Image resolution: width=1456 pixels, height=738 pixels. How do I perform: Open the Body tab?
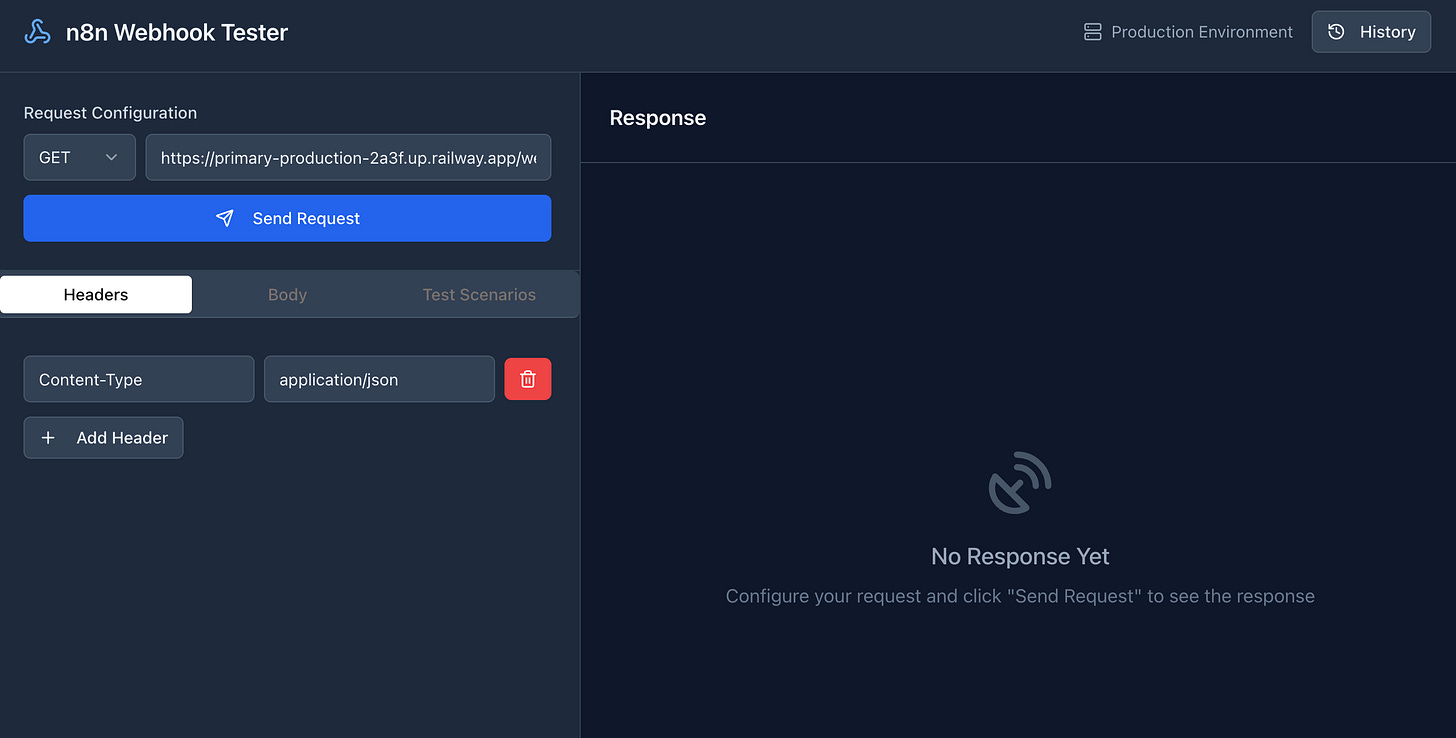288,295
